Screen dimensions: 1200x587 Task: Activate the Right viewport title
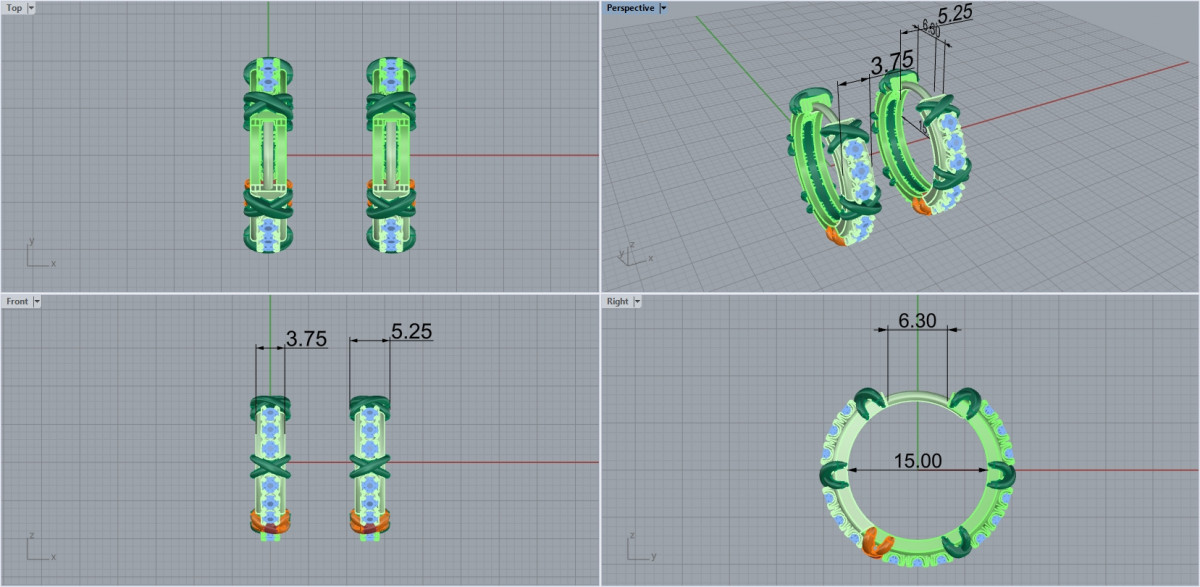(x=617, y=301)
